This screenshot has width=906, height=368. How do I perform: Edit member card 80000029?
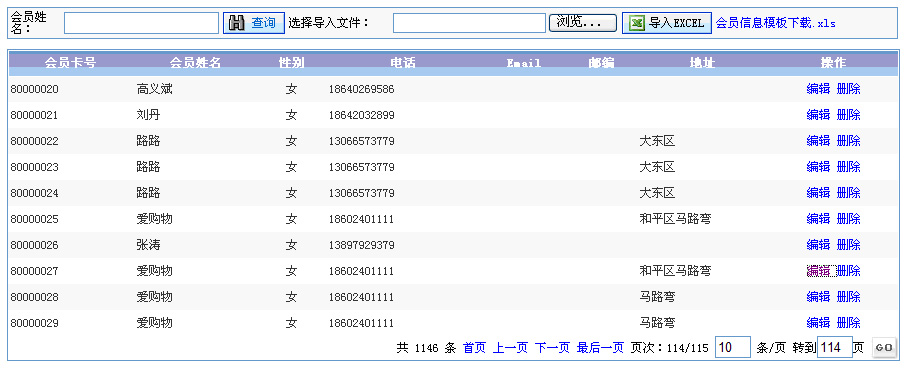point(818,322)
